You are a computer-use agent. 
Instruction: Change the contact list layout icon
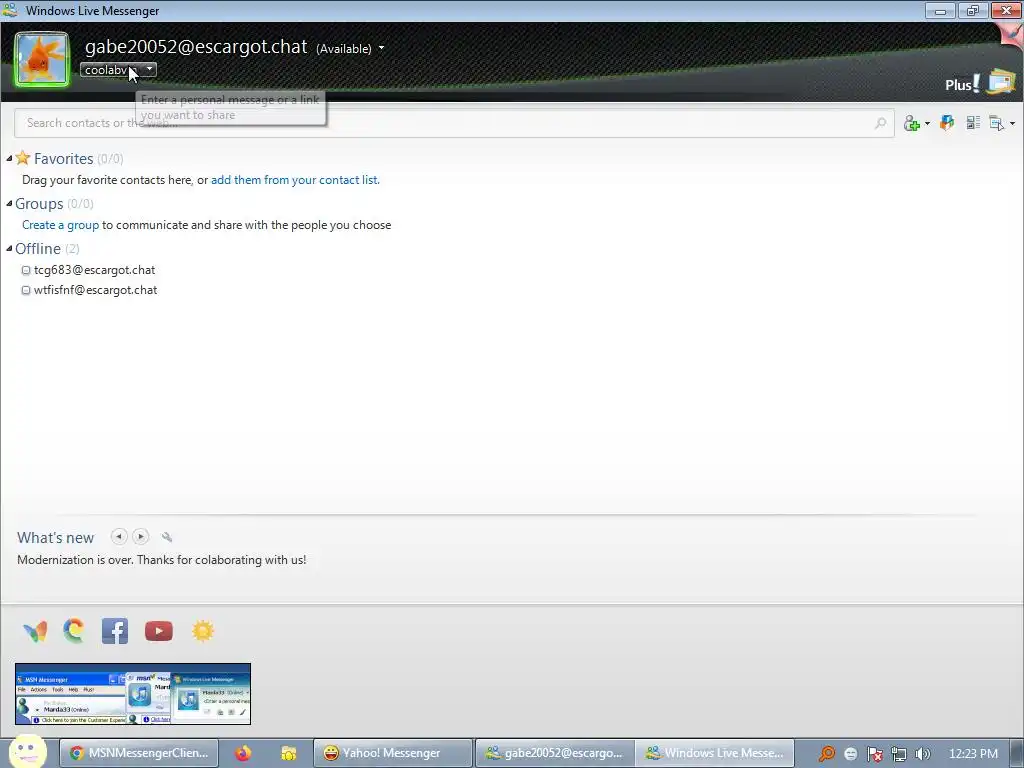(x=973, y=123)
